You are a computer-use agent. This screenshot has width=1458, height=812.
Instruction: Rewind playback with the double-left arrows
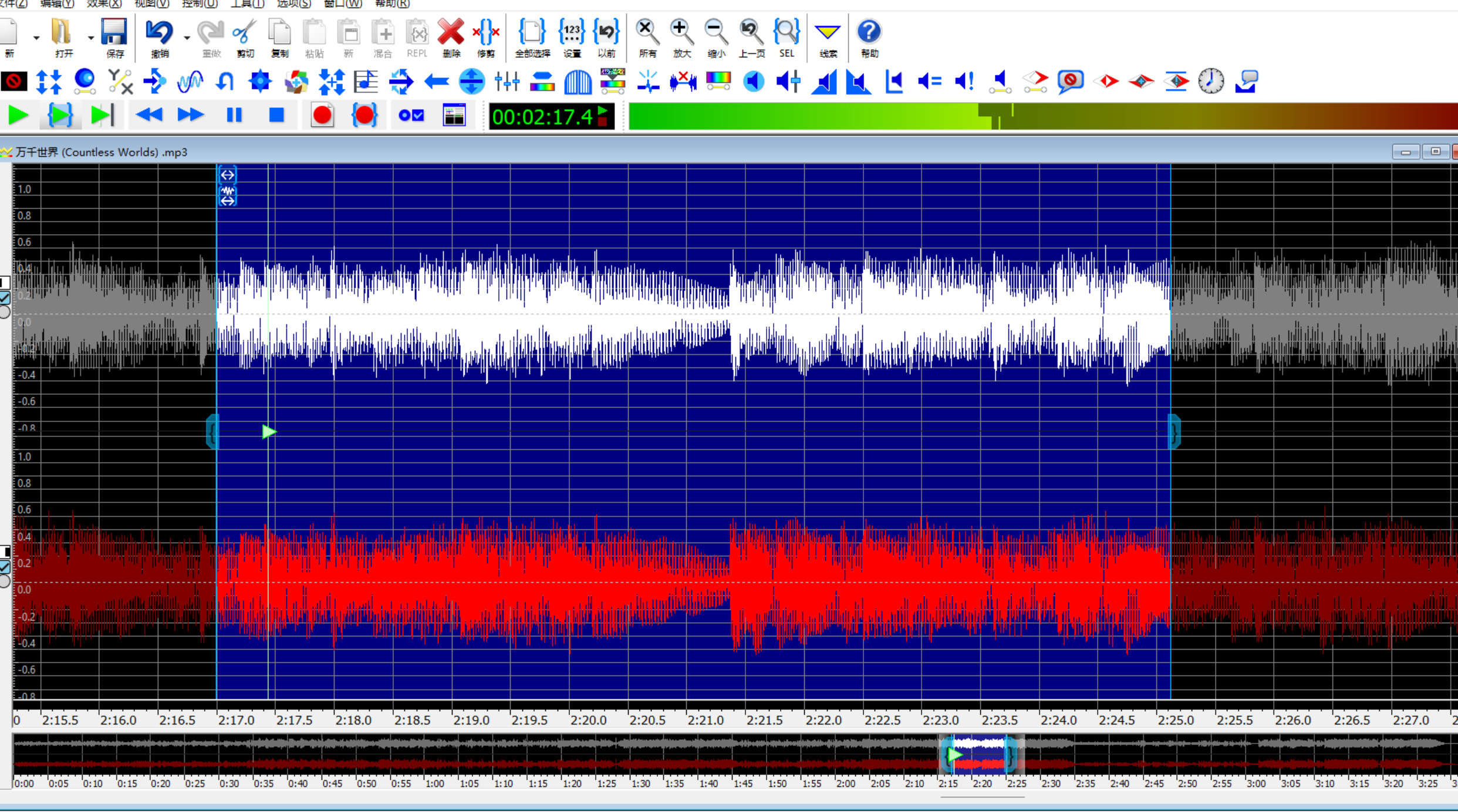[x=148, y=115]
